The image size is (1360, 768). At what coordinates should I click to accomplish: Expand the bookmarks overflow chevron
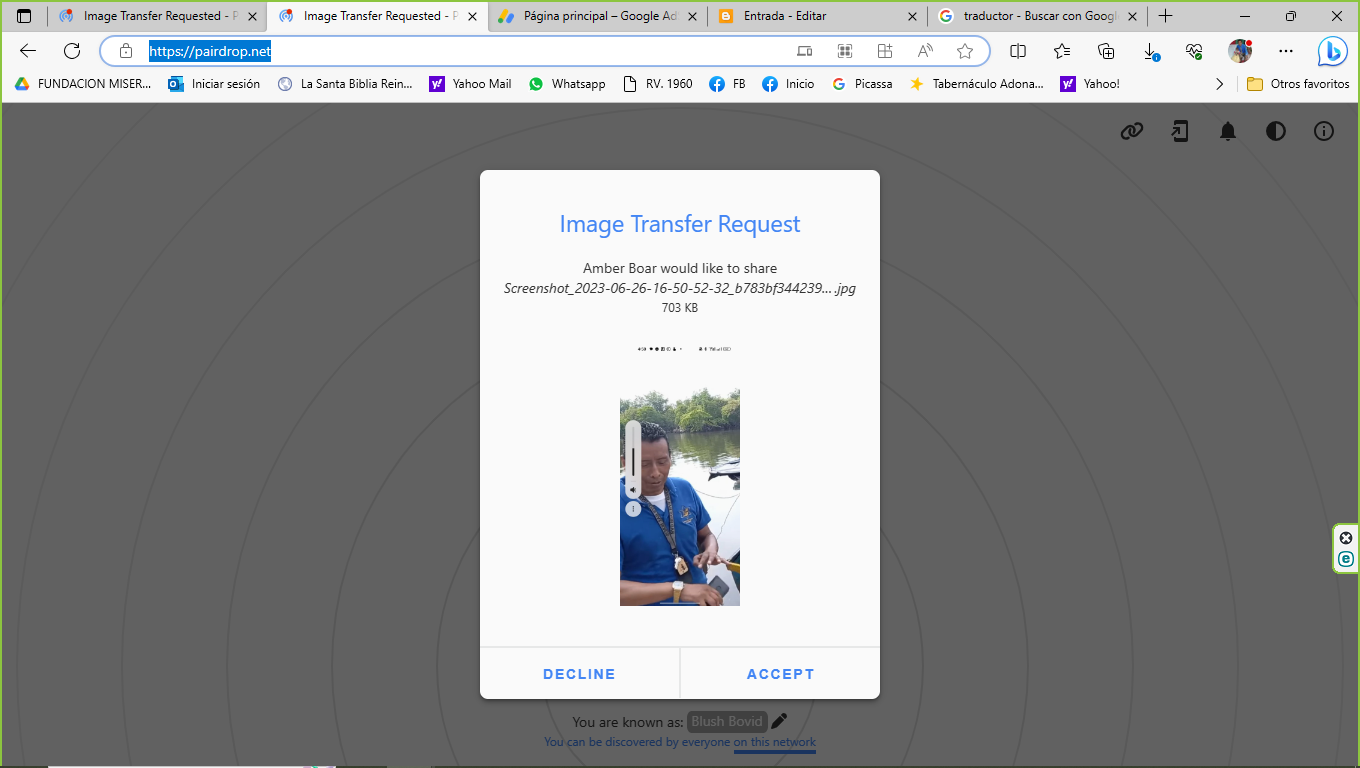[x=1219, y=84]
